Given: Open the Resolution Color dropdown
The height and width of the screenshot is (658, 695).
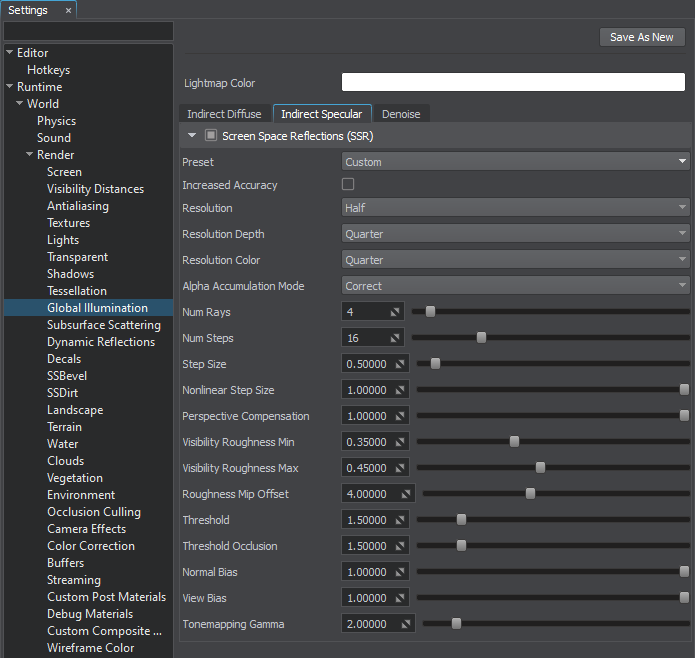Looking at the screenshot, I should (x=515, y=260).
